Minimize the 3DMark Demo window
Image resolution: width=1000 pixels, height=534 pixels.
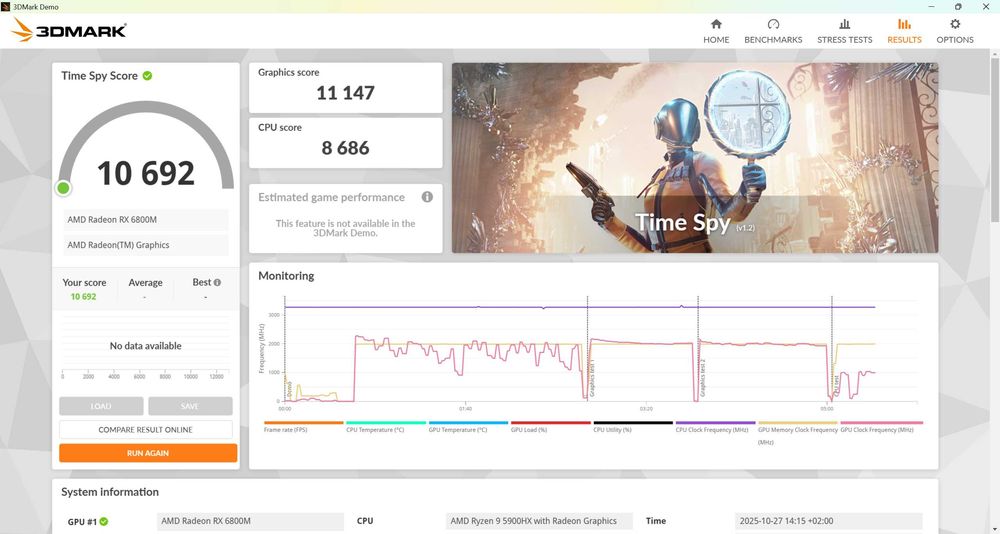point(929,6)
